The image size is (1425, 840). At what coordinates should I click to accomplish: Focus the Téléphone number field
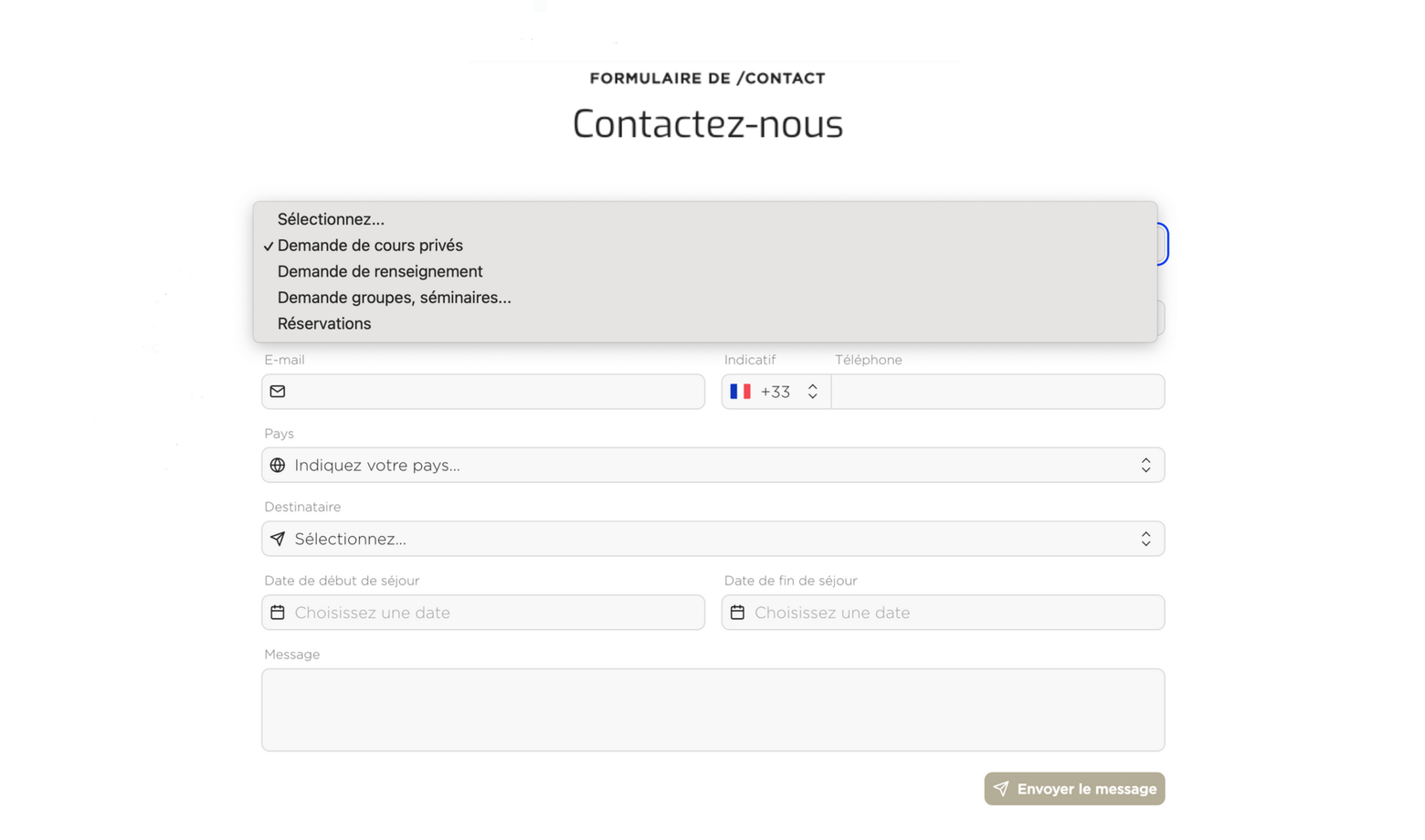pos(997,392)
